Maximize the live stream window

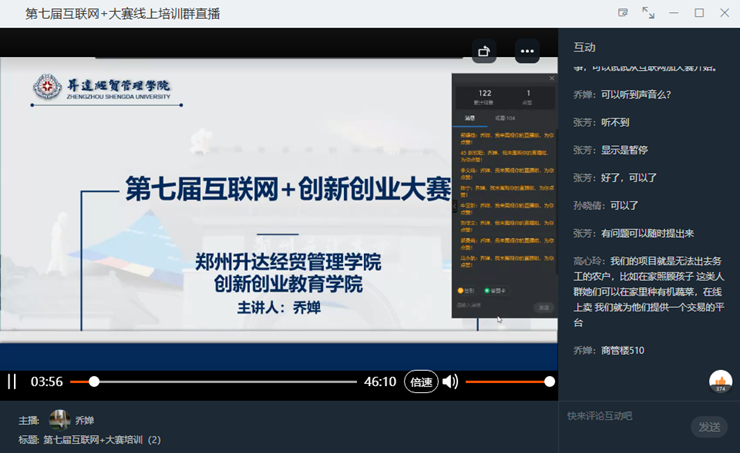tap(699, 13)
